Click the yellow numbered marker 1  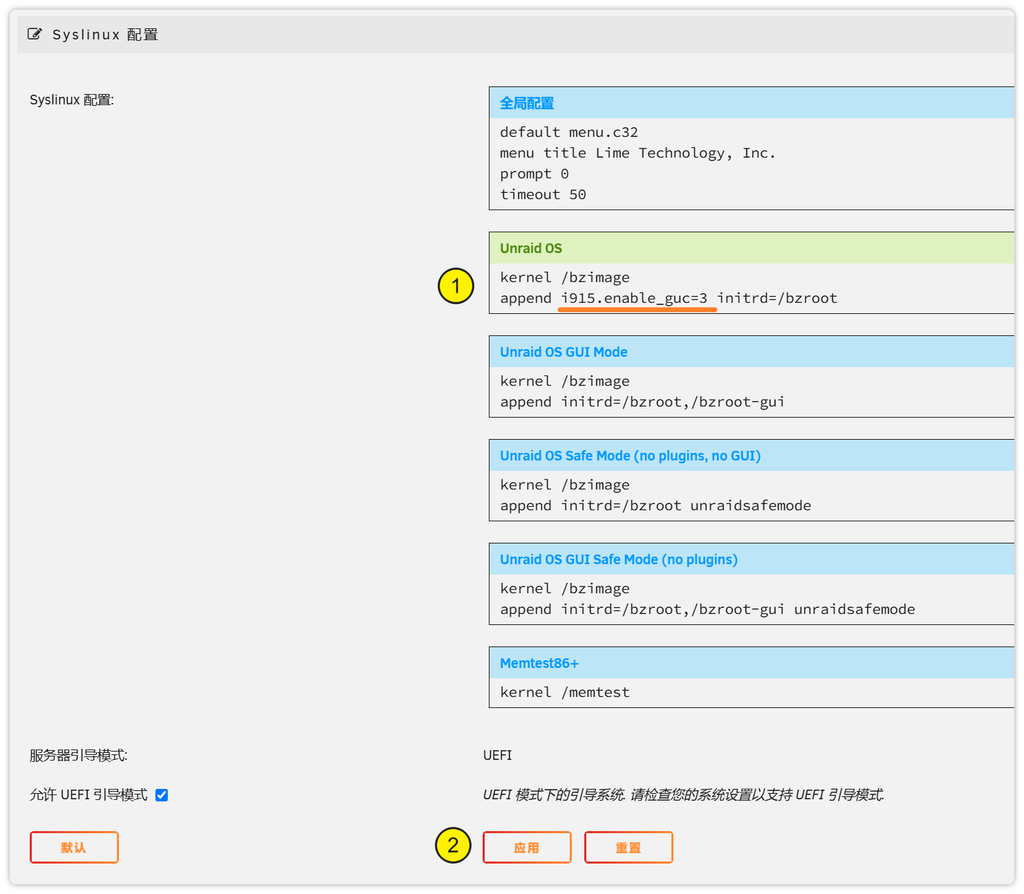click(456, 288)
